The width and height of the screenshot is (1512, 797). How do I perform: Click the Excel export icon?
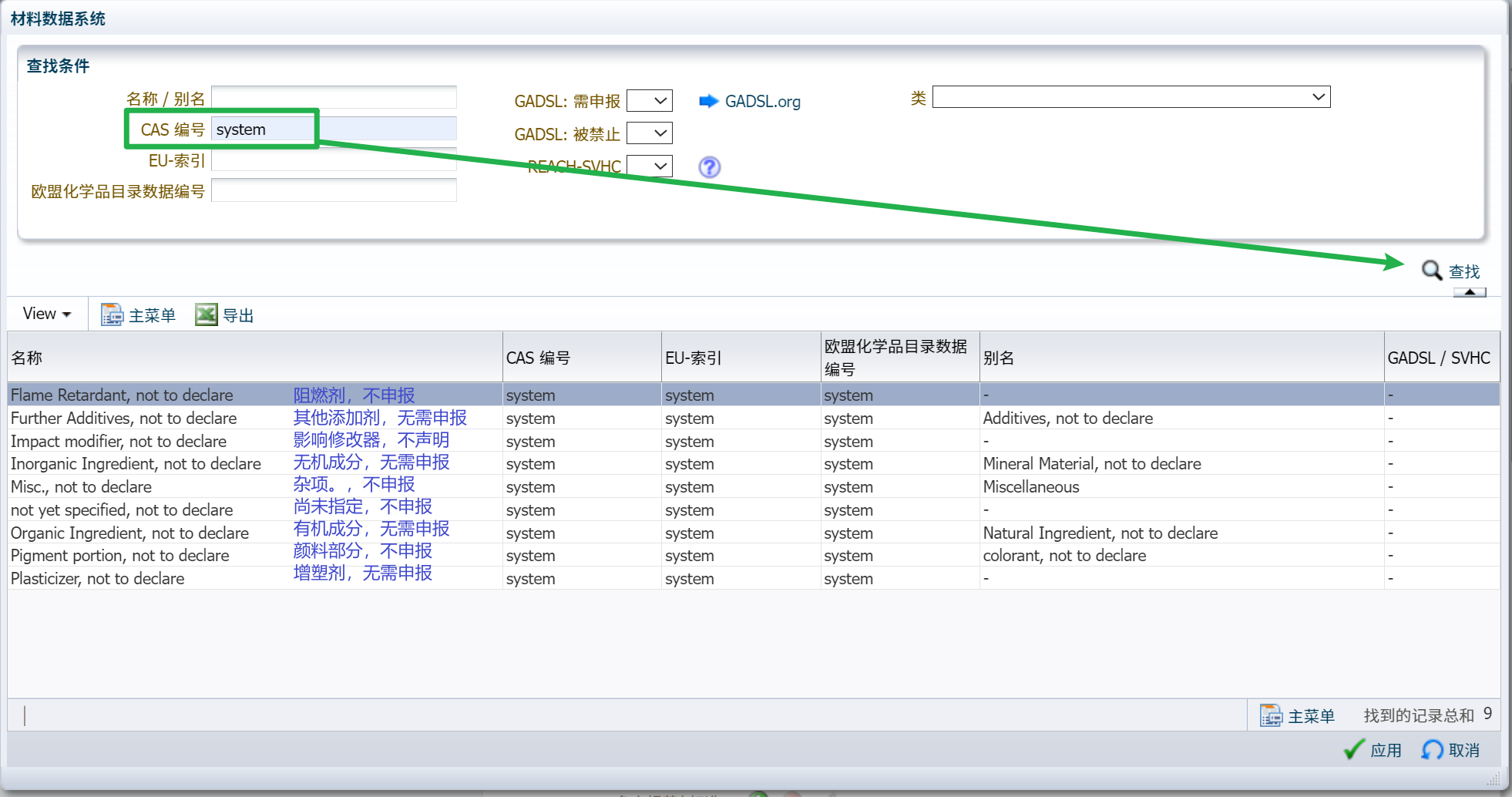(206, 314)
